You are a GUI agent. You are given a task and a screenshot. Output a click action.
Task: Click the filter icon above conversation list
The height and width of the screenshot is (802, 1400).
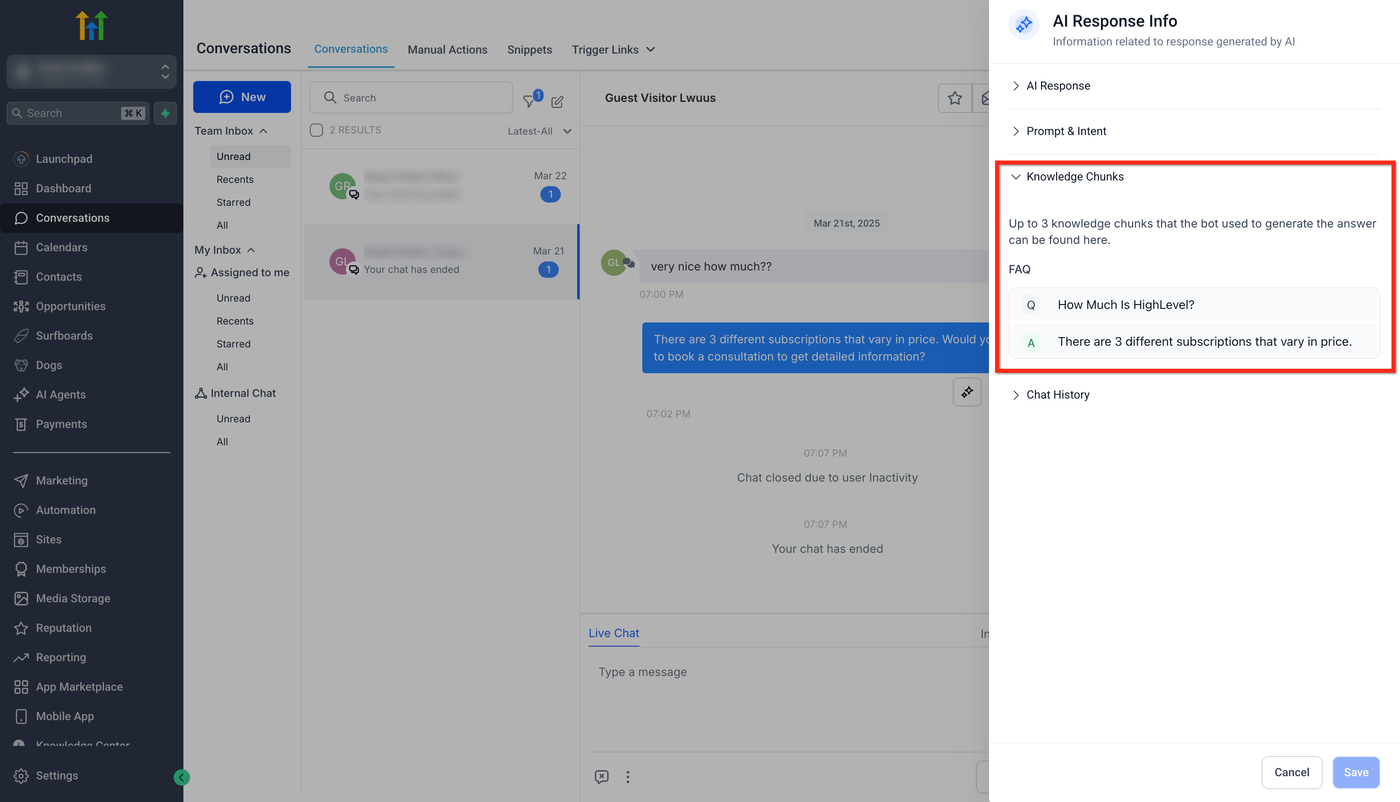[x=531, y=100]
